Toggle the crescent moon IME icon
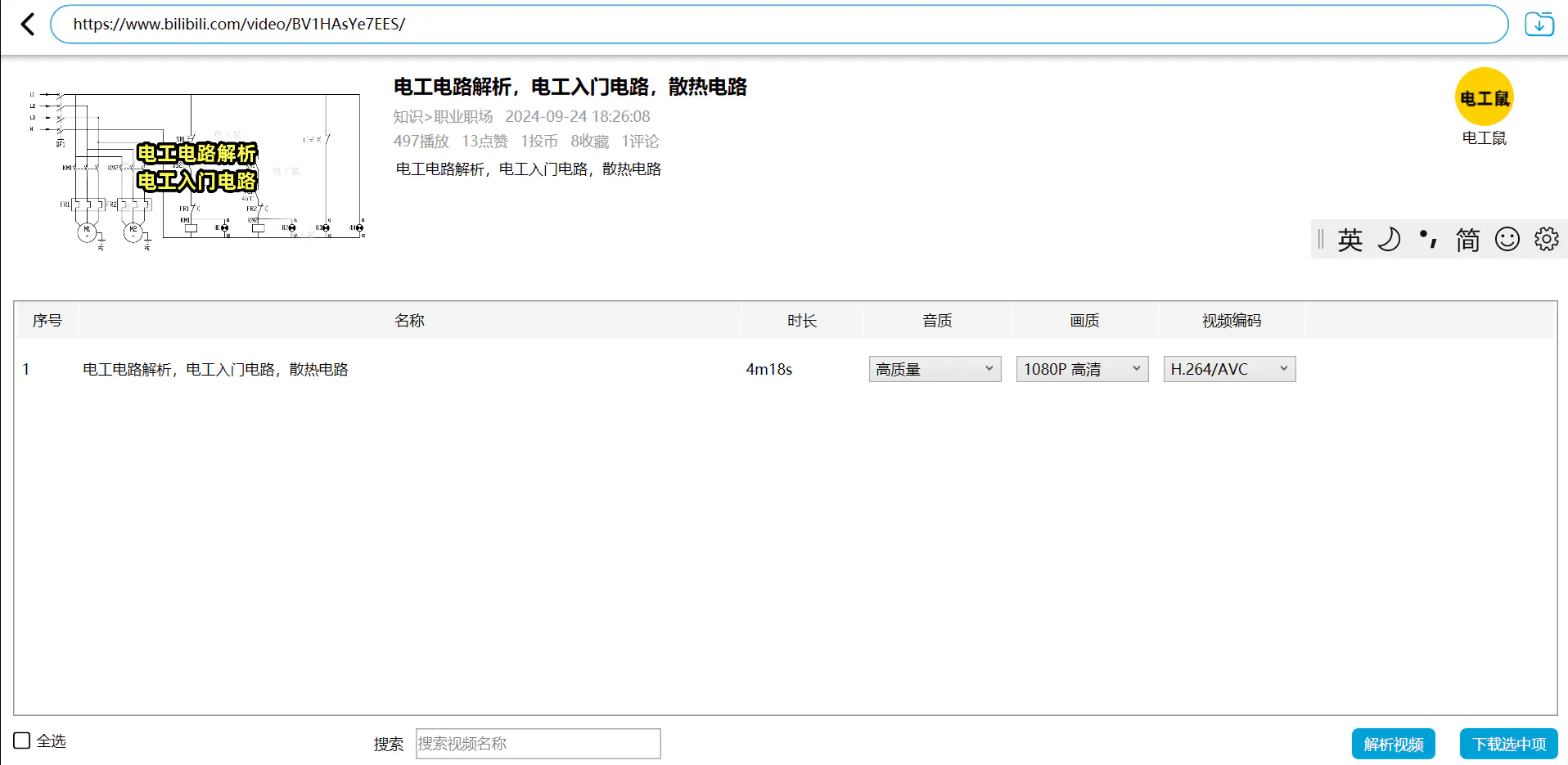 pyautogui.click(x=1389, y=240)
